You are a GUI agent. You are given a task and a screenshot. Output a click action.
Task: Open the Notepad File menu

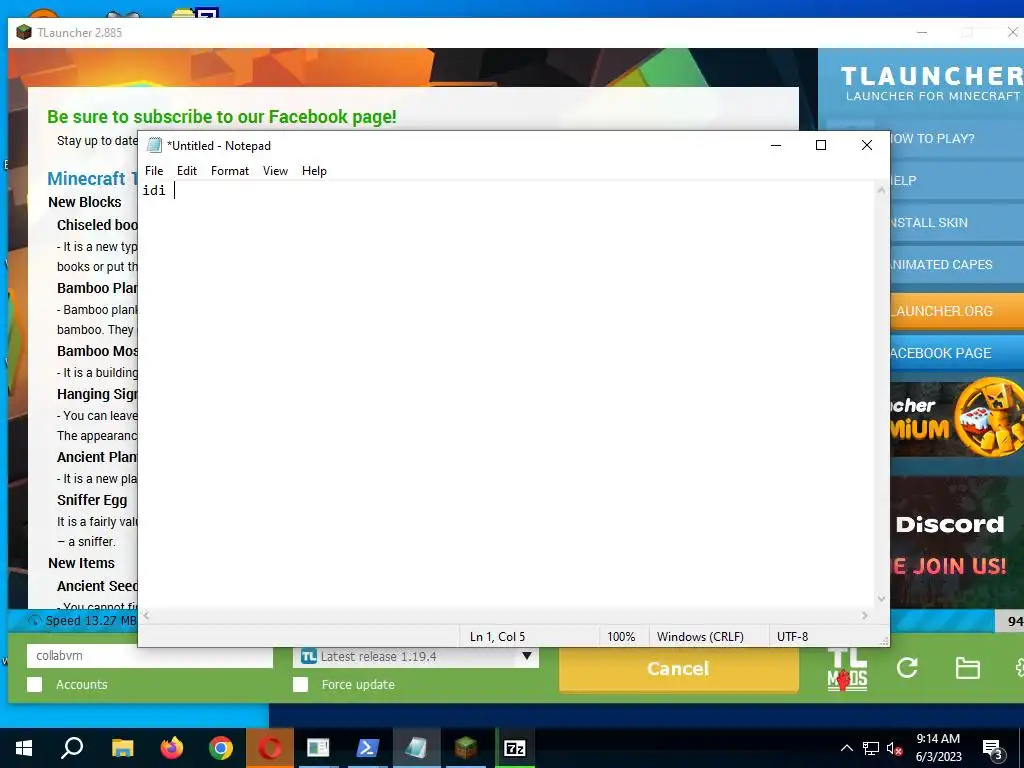154,170
